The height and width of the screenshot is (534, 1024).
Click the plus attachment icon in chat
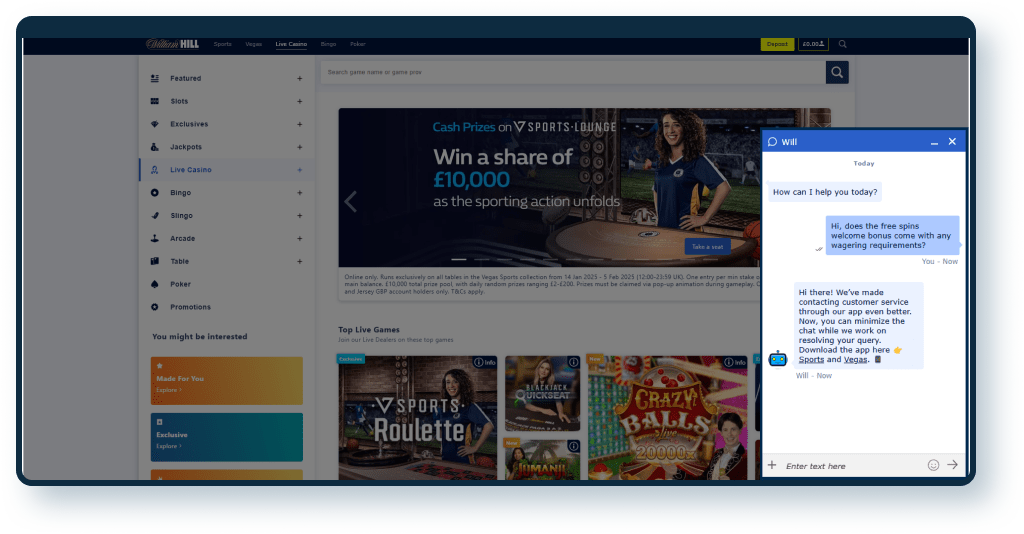(x=772, y=465)
